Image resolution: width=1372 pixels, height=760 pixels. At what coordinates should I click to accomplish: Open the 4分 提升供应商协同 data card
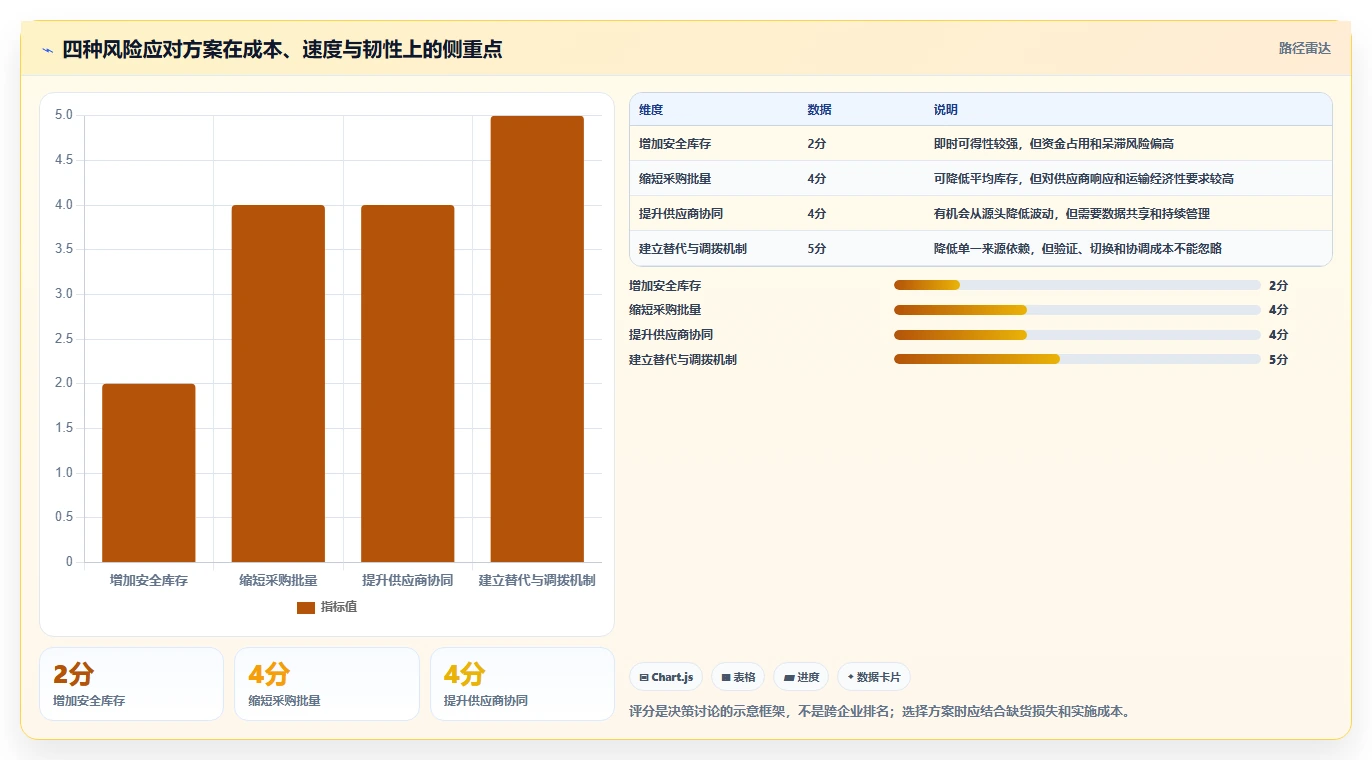coord(522,684)
